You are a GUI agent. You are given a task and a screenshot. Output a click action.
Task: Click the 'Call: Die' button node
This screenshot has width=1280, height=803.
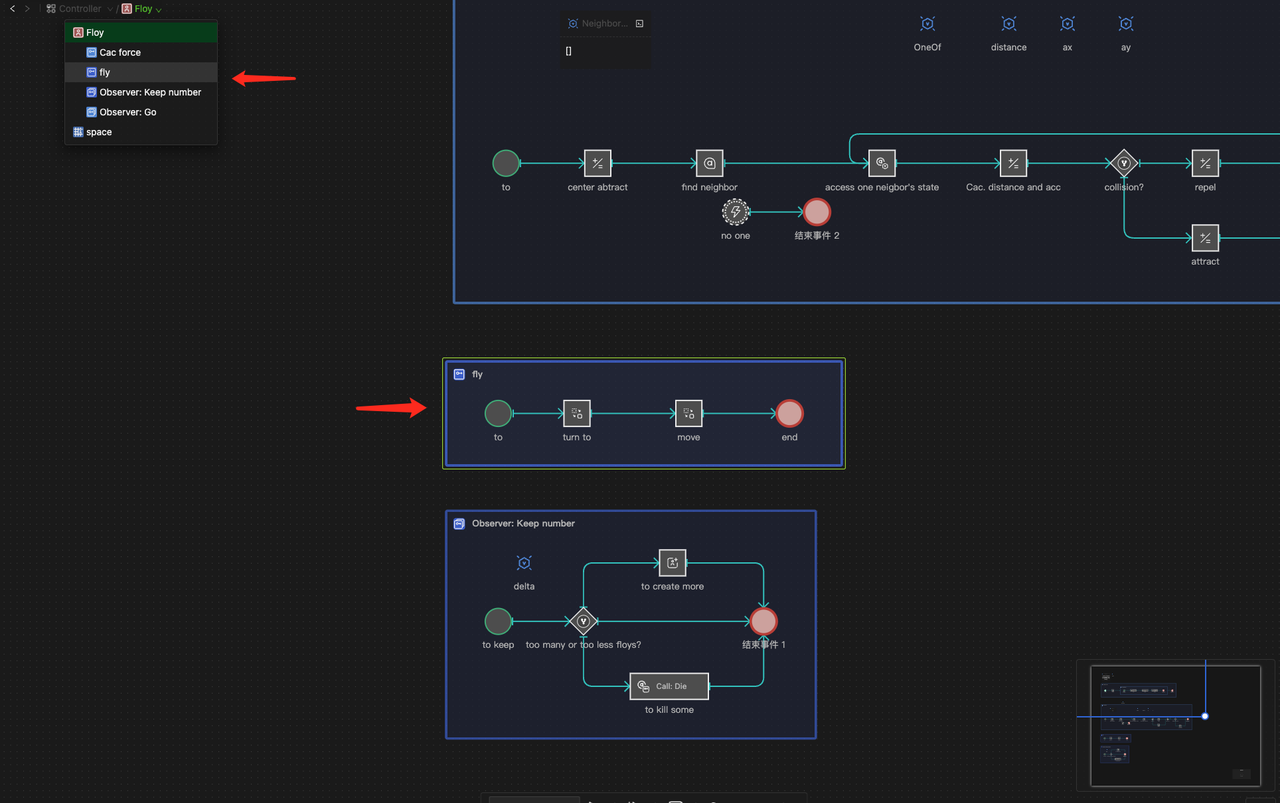pos(669,686)
